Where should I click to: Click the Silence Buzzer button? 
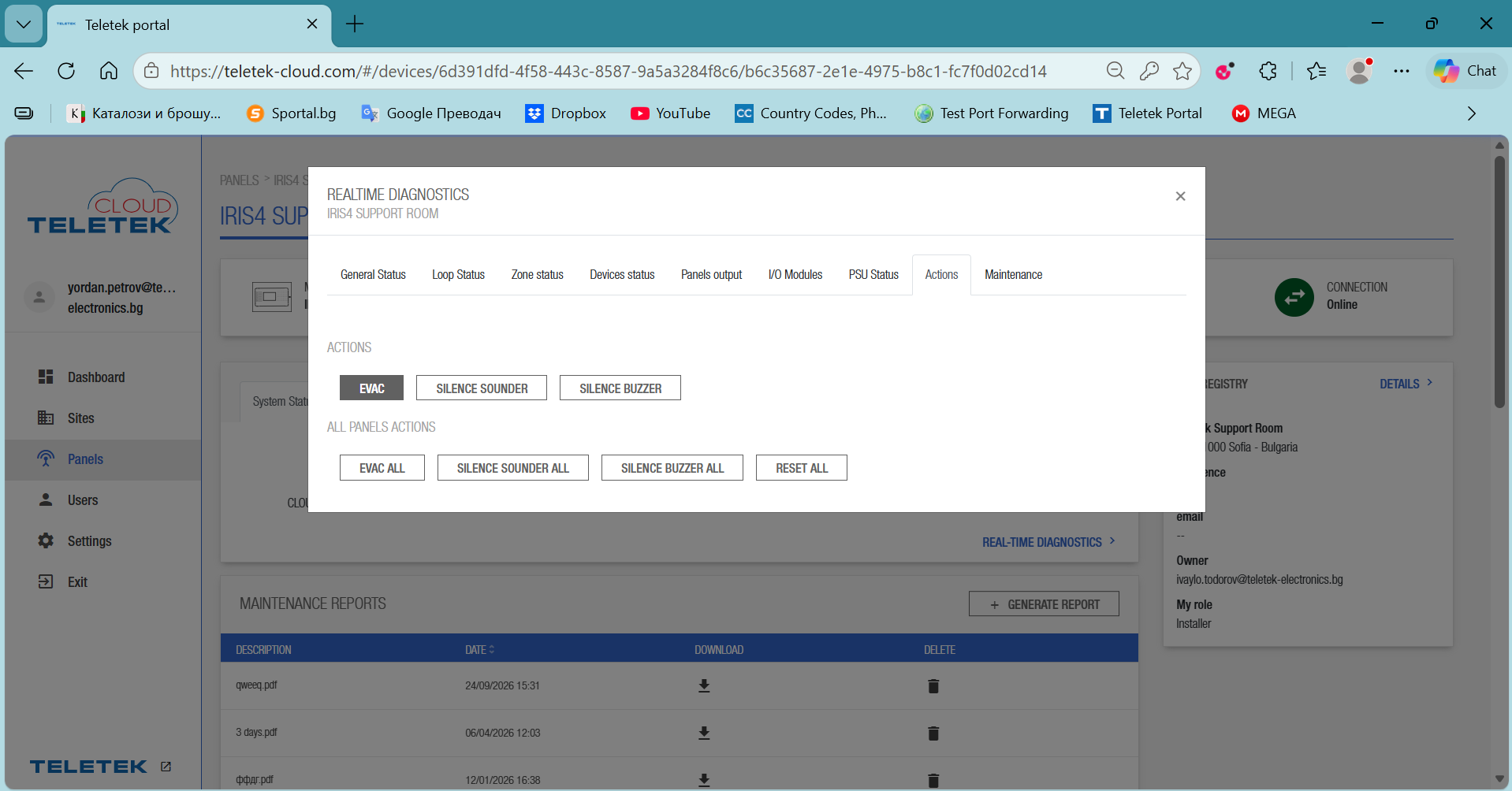point(620,388)
